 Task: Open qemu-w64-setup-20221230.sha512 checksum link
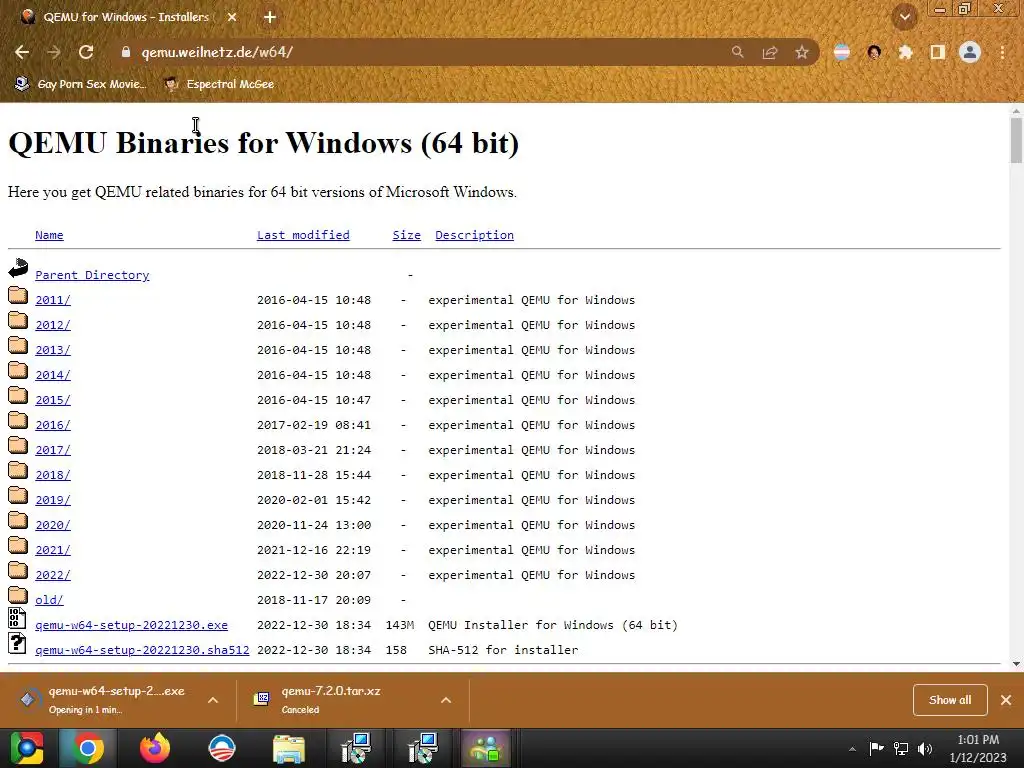pos(142,650)
